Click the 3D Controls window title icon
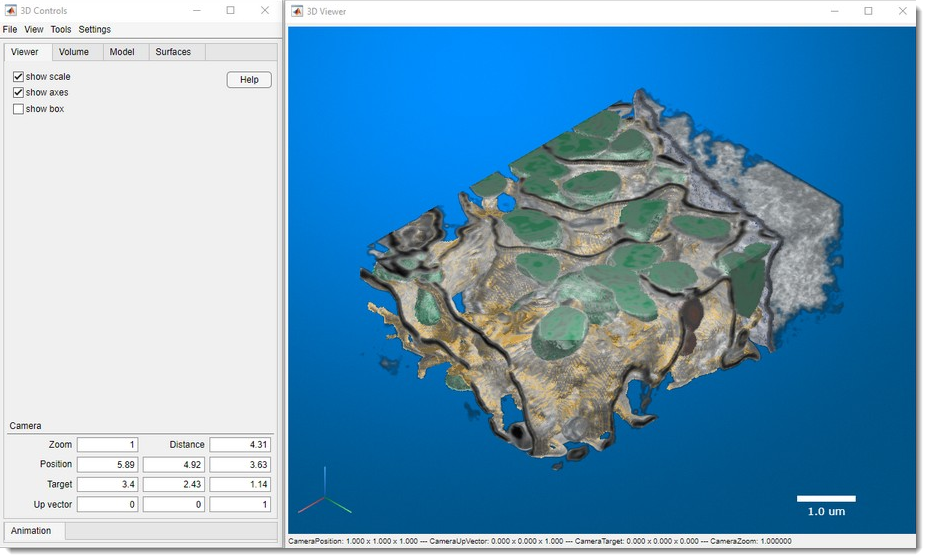This screenshot has height=560, width=928. click(12, 10)
